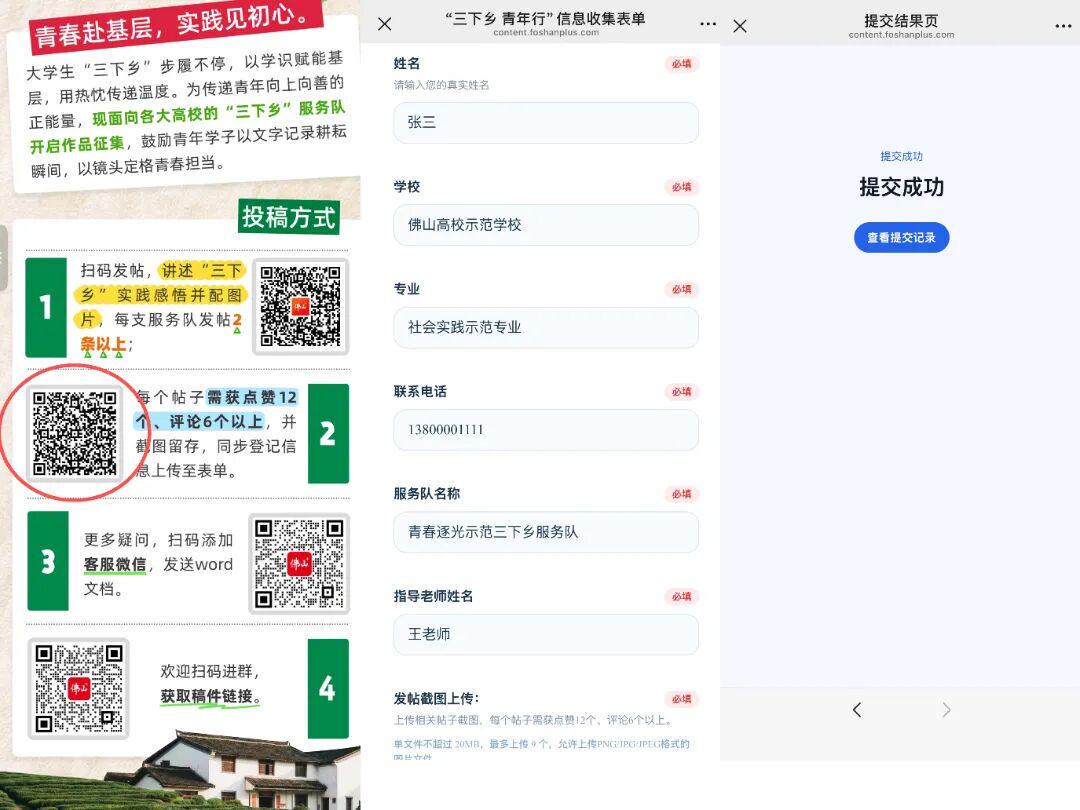Click the 服务队名称 input field

(546, 532)
